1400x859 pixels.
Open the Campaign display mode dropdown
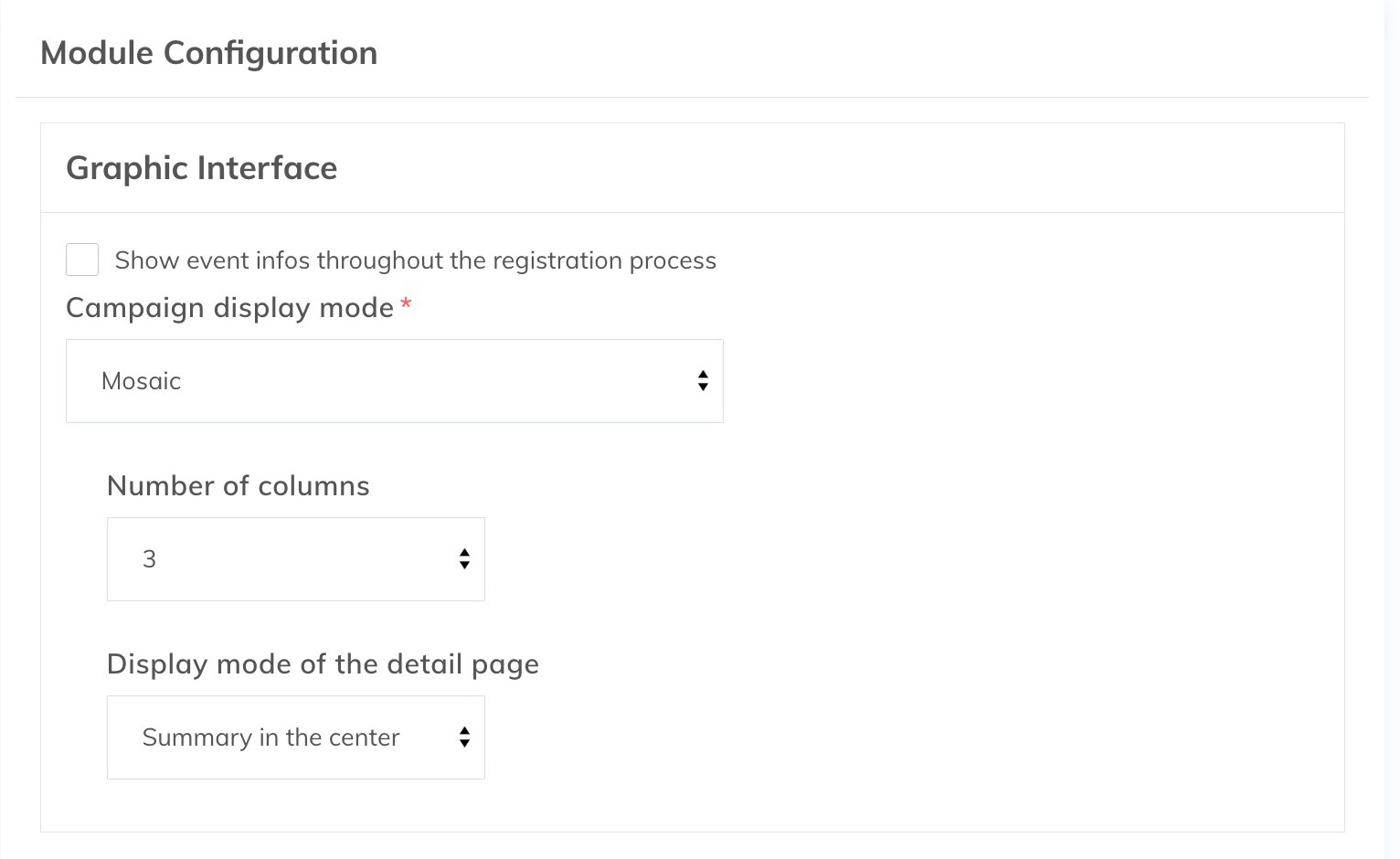(394, 381)
